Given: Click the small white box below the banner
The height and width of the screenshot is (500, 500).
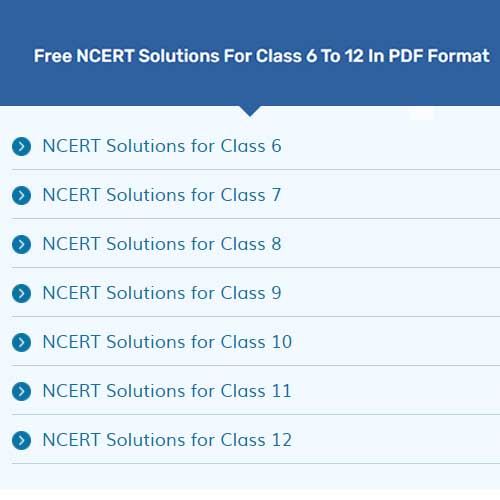Looking at the screenshot, I should coord(422,113).
